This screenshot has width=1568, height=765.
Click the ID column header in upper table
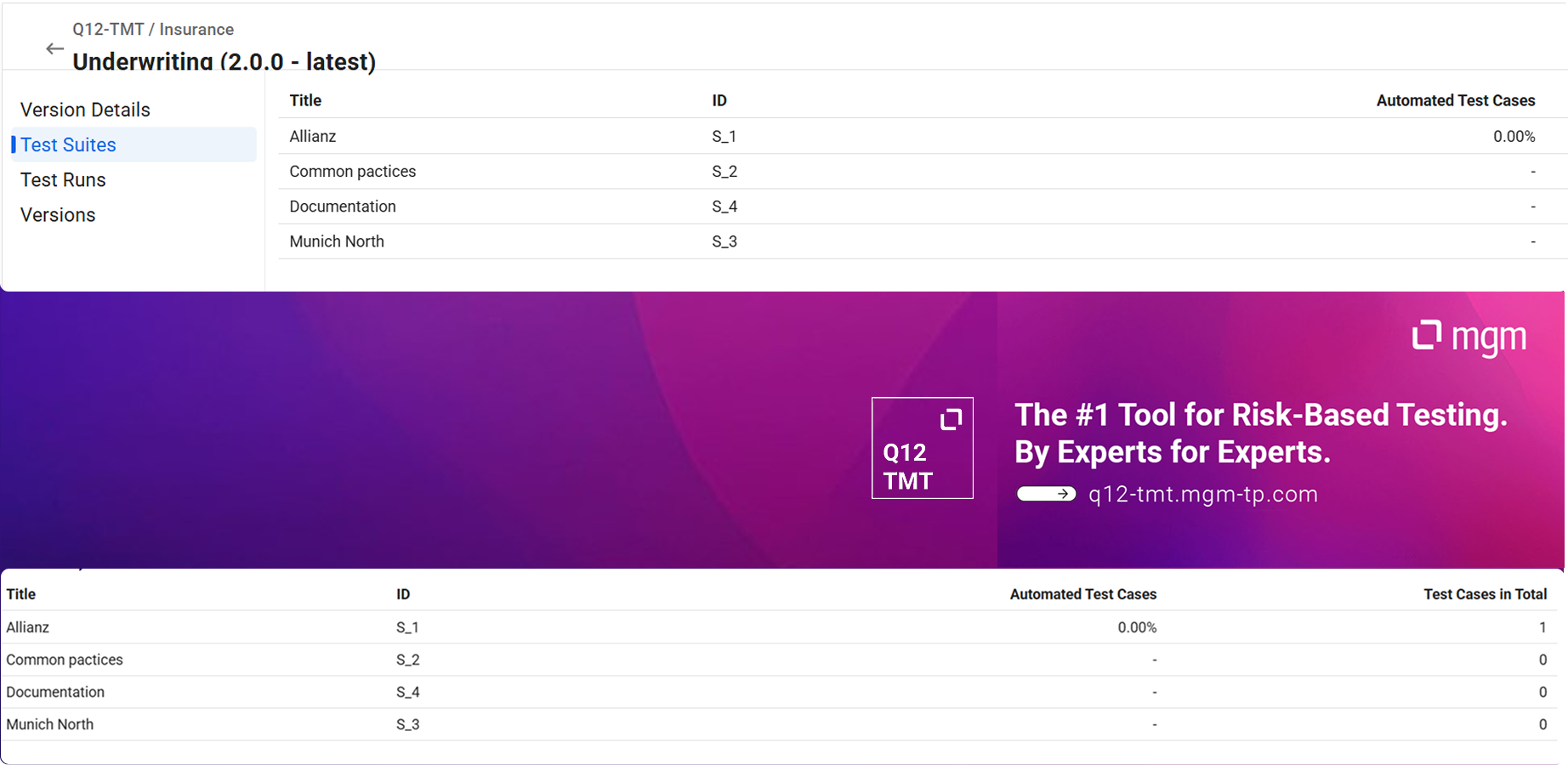(719, 100)
